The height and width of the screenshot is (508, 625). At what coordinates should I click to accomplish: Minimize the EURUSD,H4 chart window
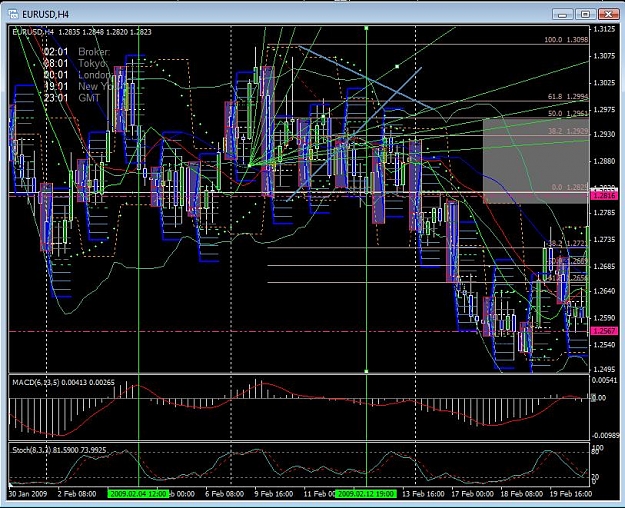(562, 14)
